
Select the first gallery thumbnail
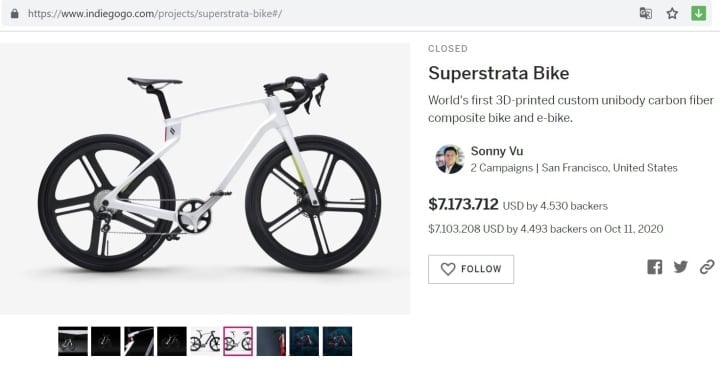73,341
